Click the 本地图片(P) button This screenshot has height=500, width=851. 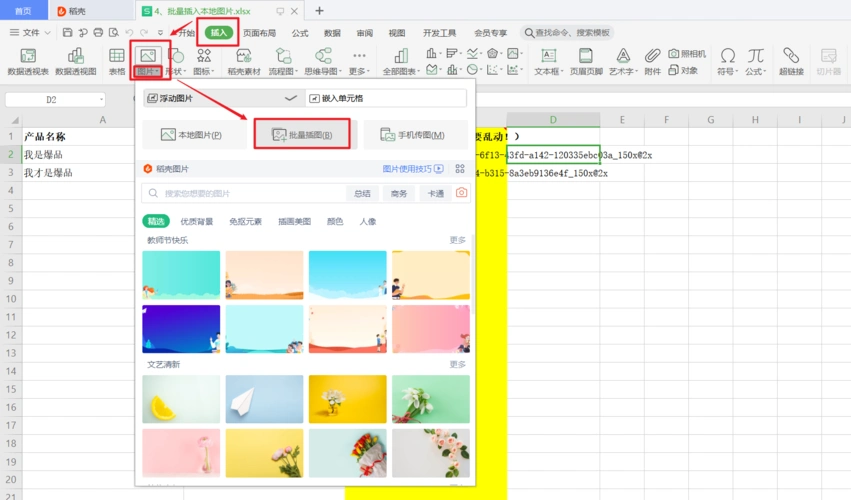point(192,135)
